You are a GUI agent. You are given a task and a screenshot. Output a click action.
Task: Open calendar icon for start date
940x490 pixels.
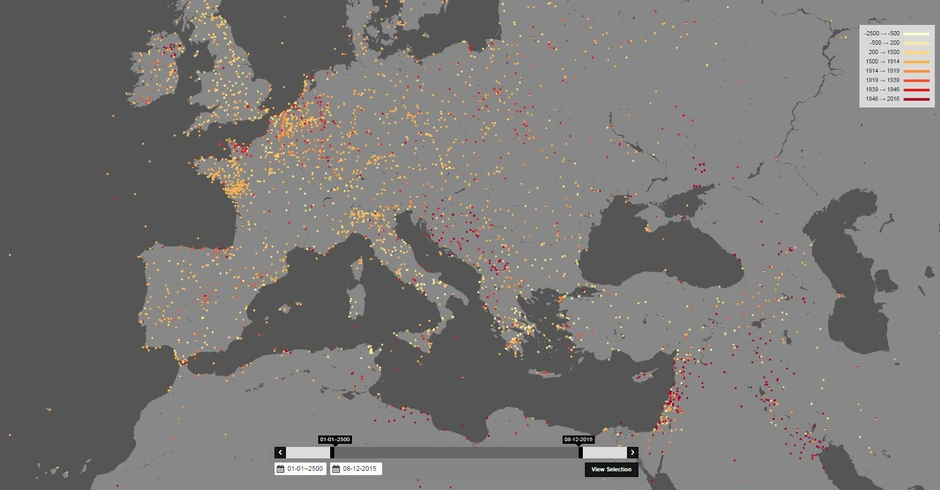pyautogui.click(x=281, y=469)
